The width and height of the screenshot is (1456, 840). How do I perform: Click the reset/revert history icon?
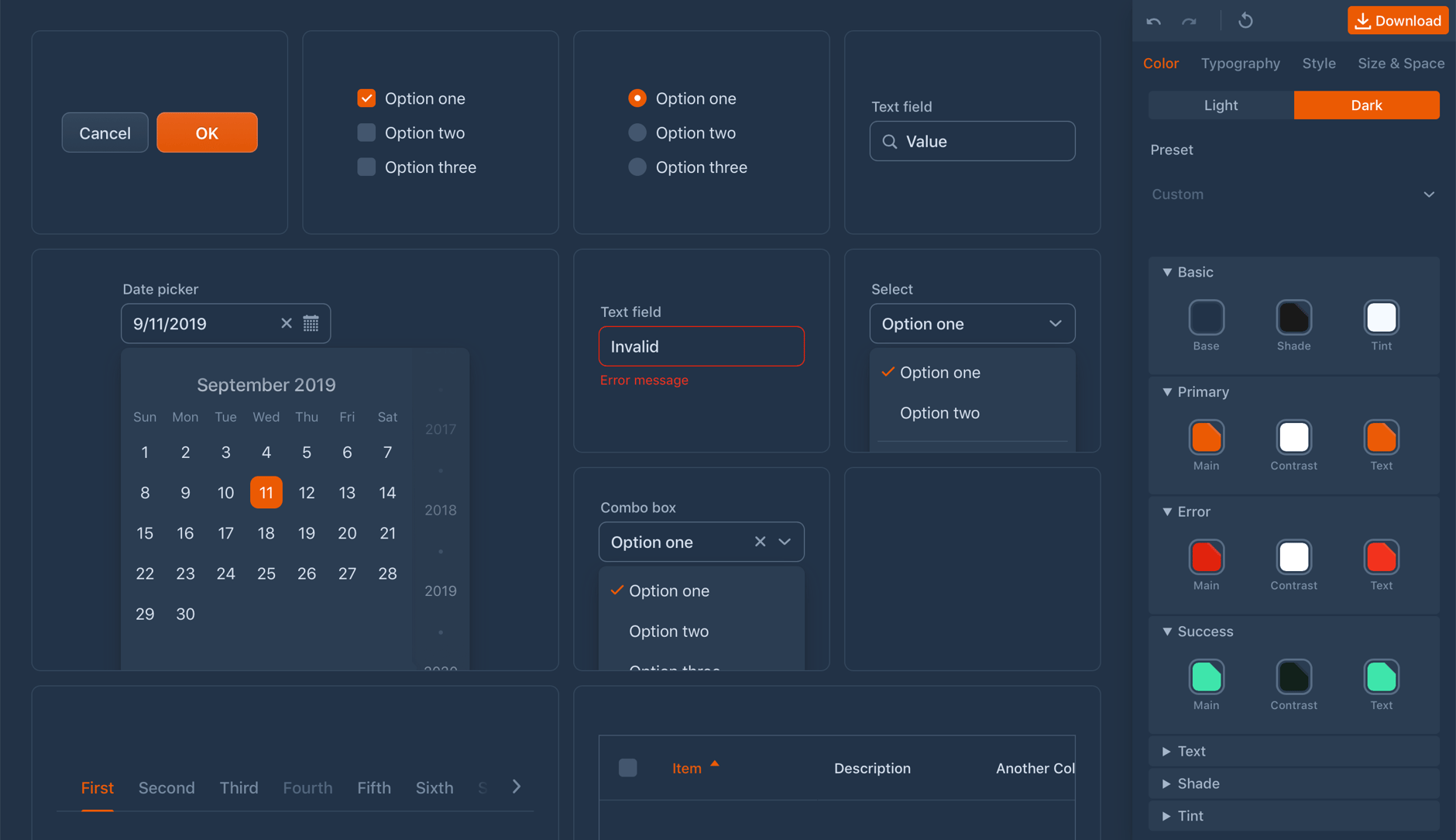coord(1245,20)
